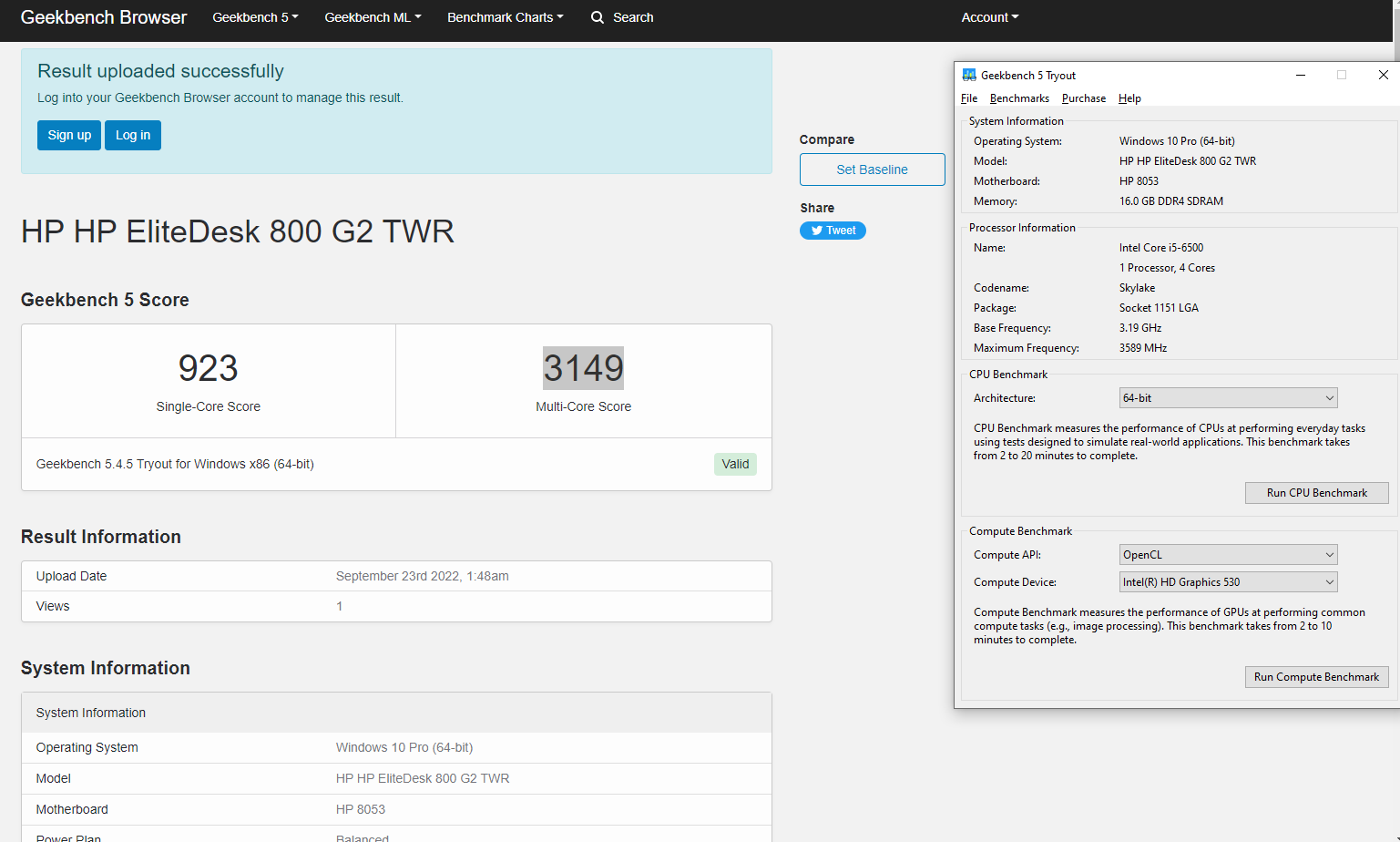Click the 3589 MHz maximum frequency value
Viewport: 1400px width, 842px height.
[1143, 348]
